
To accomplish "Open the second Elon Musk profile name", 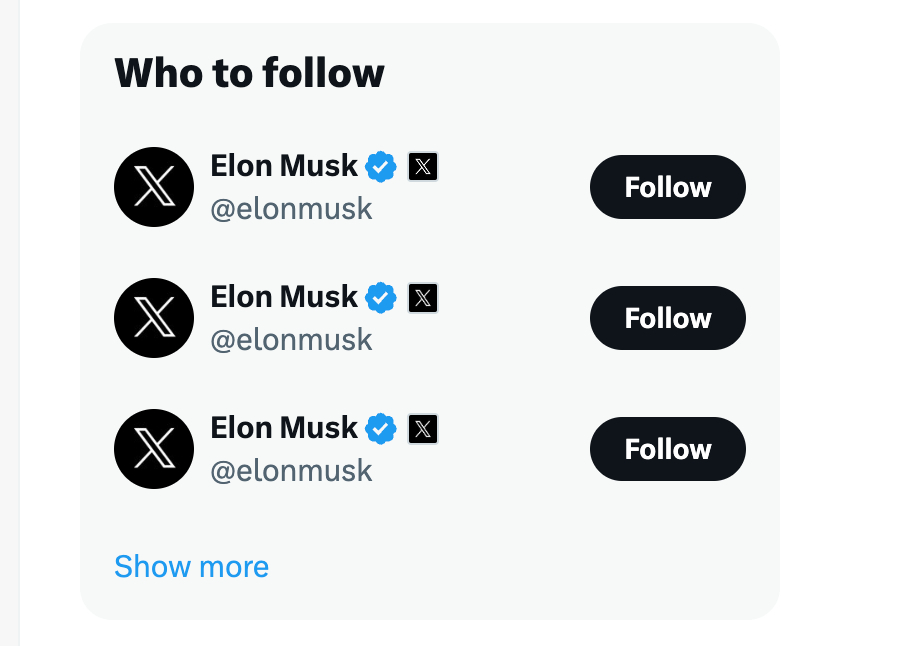I will (284, 297).
